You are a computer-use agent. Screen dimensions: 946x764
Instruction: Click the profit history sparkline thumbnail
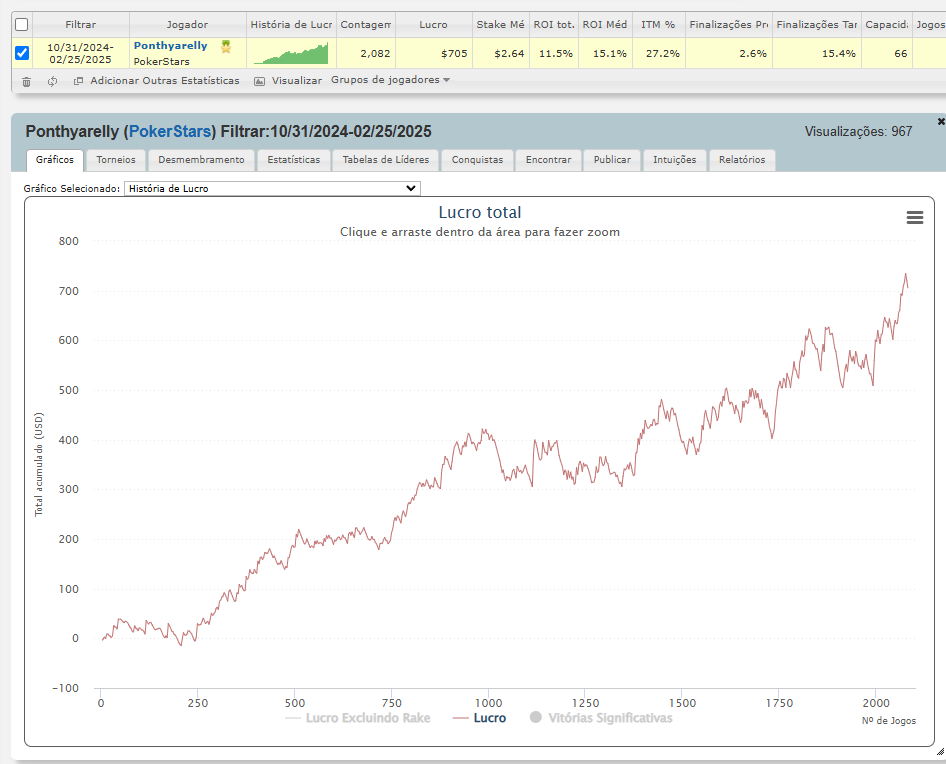click(x=291, y=53)
